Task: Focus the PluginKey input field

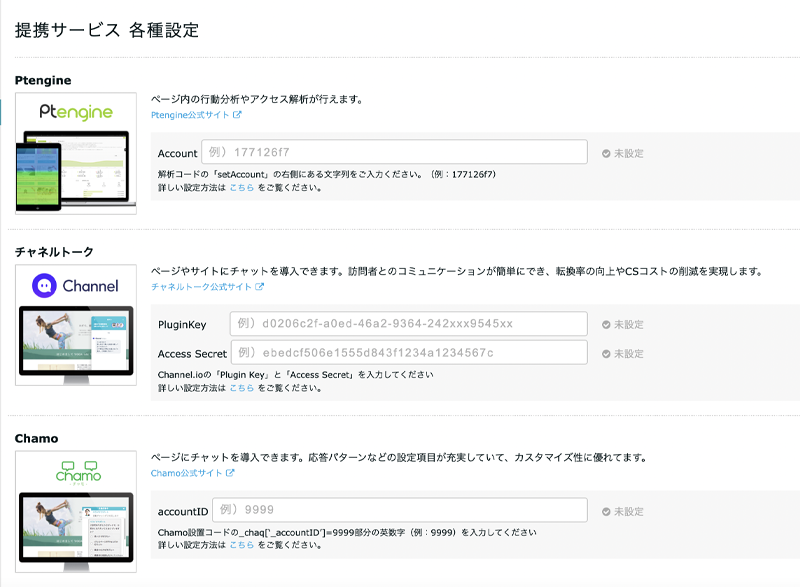Action: (408, 324)
